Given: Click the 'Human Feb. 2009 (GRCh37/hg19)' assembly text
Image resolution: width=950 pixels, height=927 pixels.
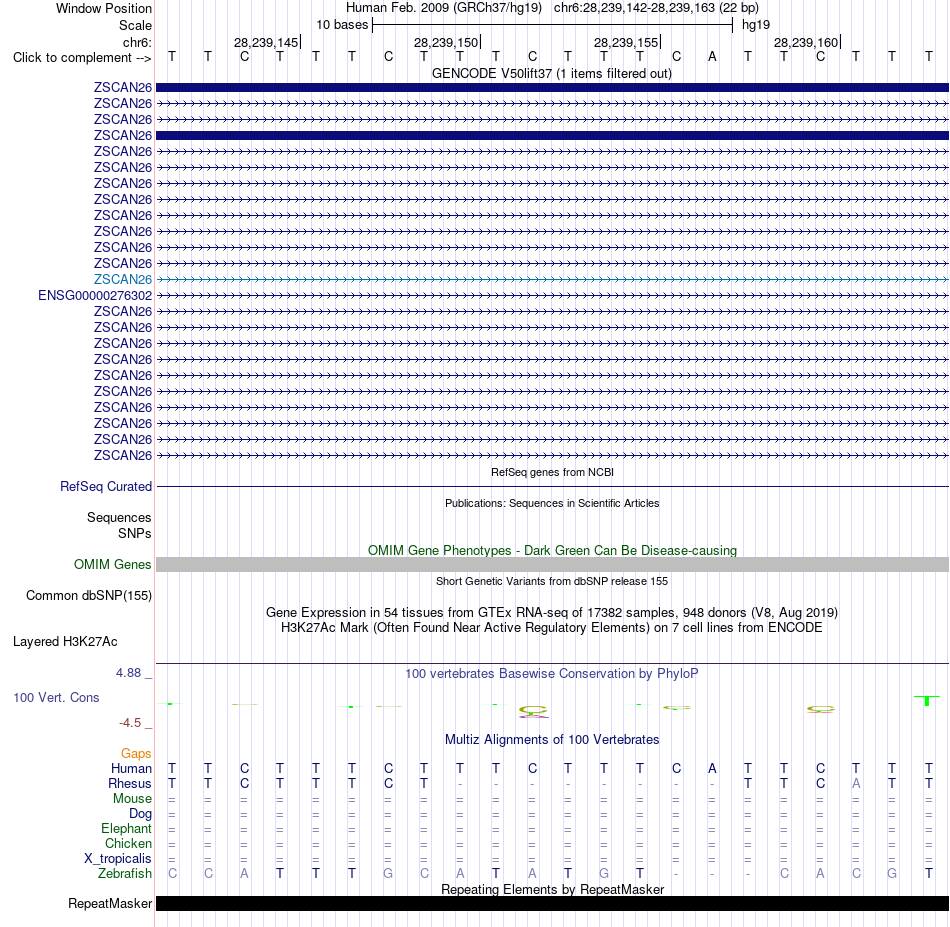Looking at the screenshot, I should click(443, 8).
